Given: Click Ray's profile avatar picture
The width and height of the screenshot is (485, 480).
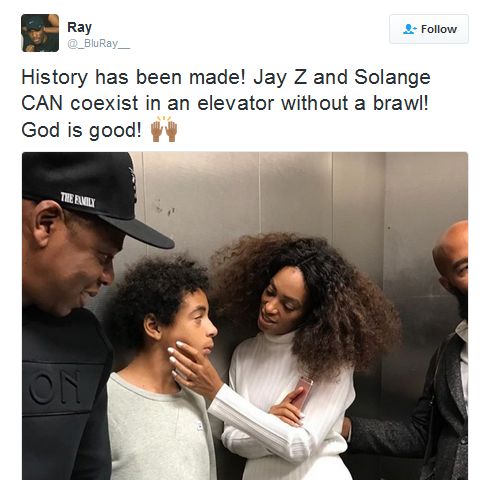Looking at the screenshot, I should click(x=40, y=33).
